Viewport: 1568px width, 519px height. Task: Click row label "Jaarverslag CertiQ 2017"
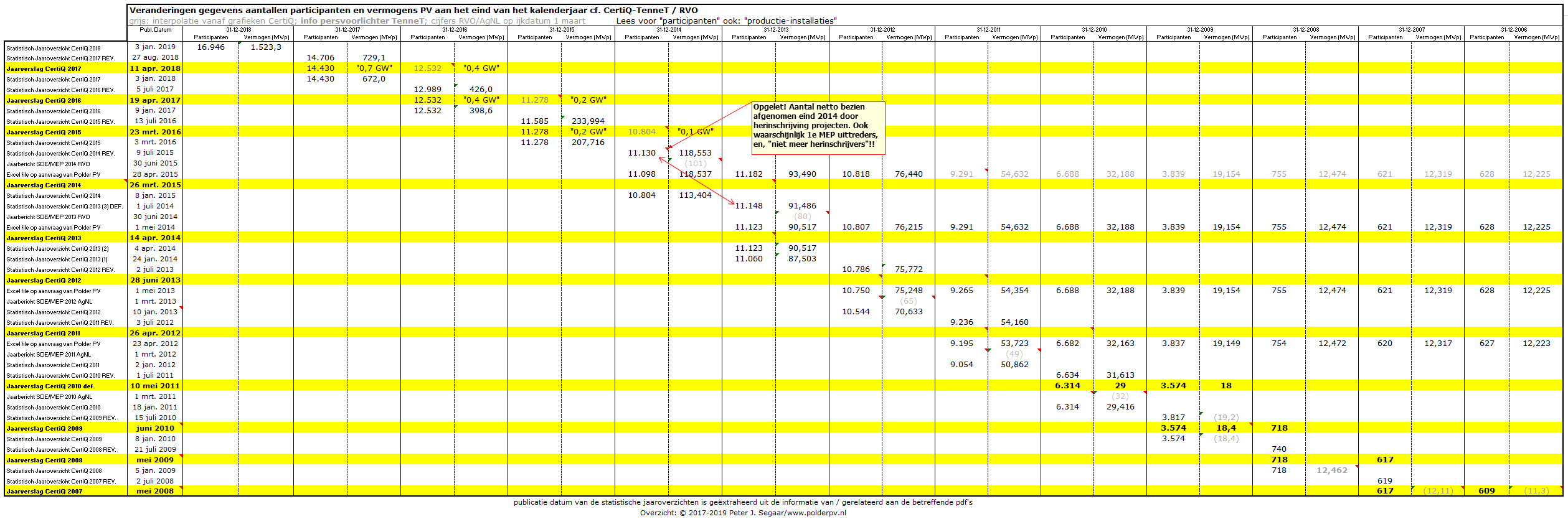click(44, 69)
